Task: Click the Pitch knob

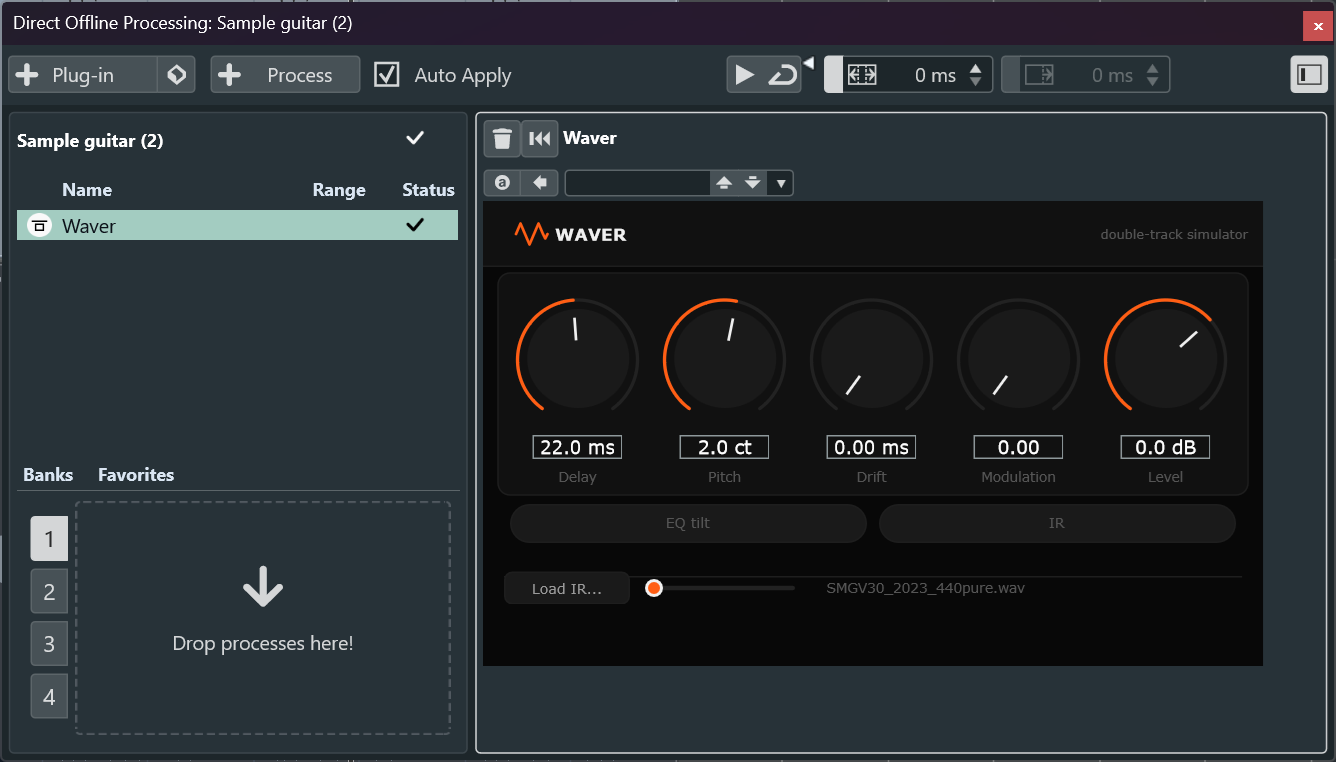Action: pos(724,358)
